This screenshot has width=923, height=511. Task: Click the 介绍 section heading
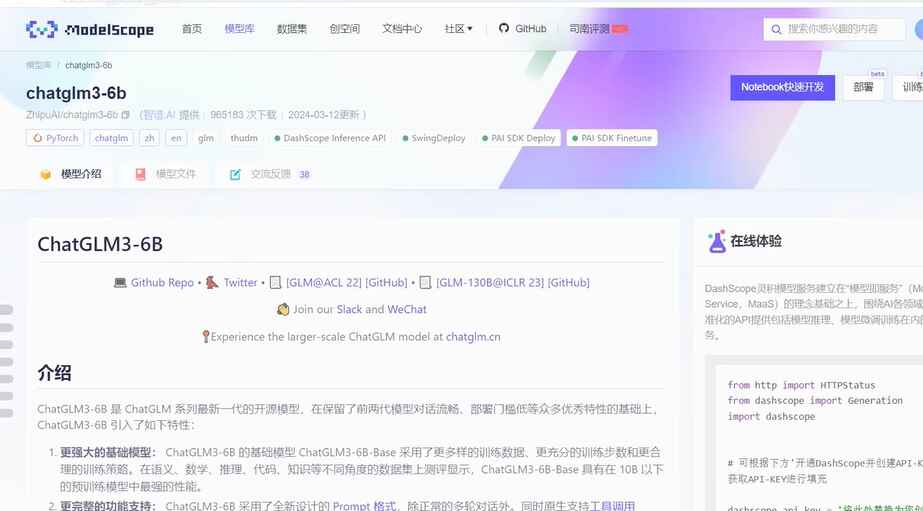click(54, 373)
